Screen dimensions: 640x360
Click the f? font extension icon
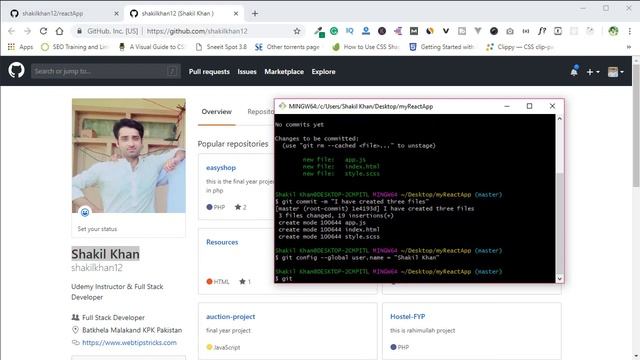(x=542, y=31)
